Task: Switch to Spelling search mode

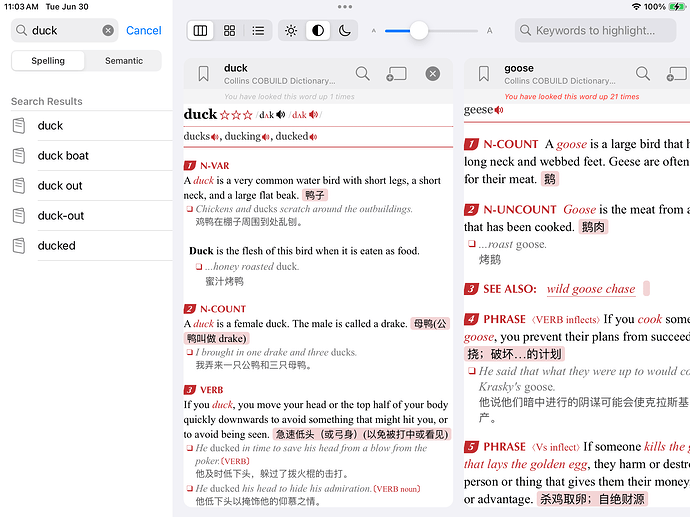Action: pos(48,61)
